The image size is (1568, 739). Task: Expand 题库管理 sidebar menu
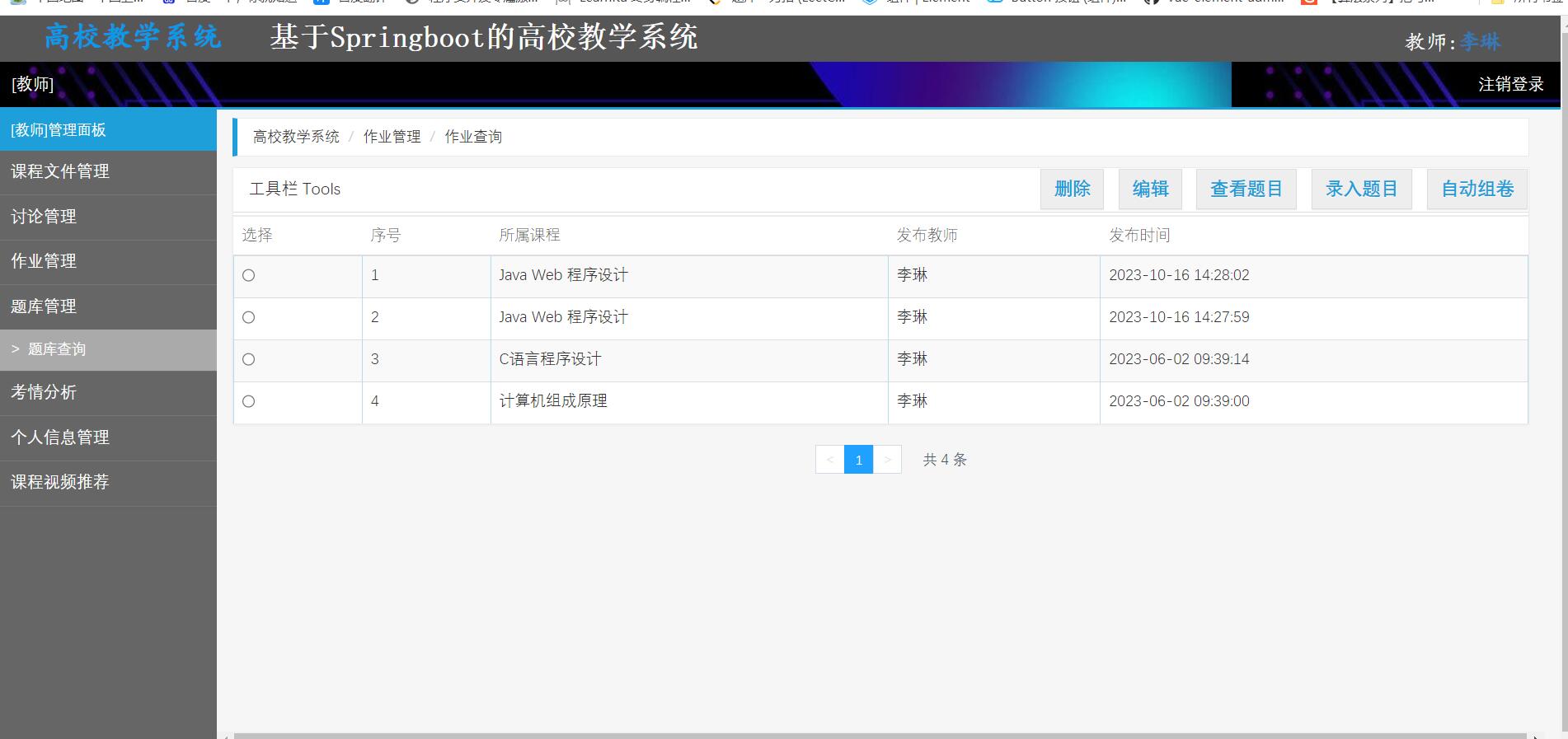tap(108, 306)
